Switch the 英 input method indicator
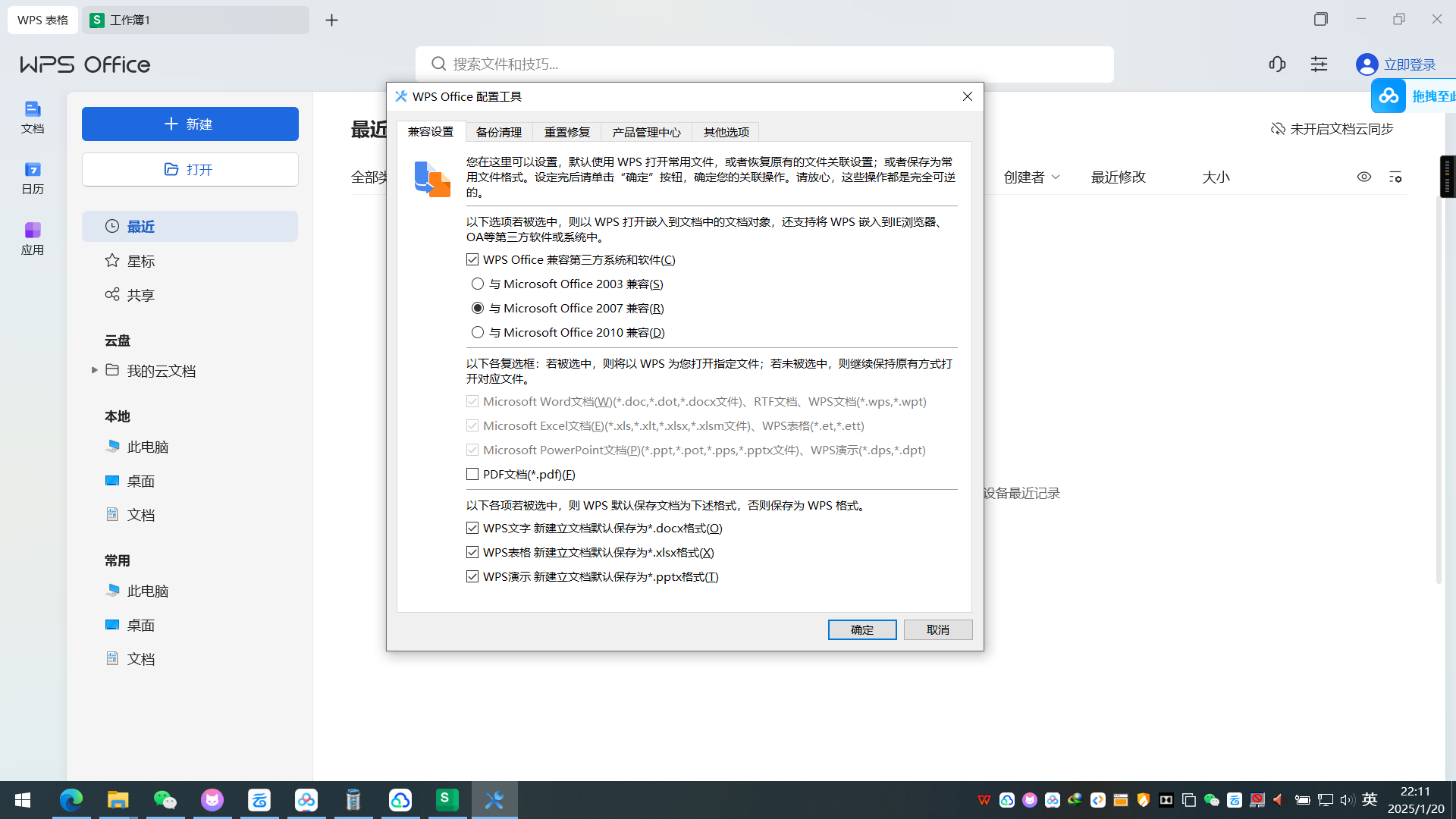 (1370, 800)
